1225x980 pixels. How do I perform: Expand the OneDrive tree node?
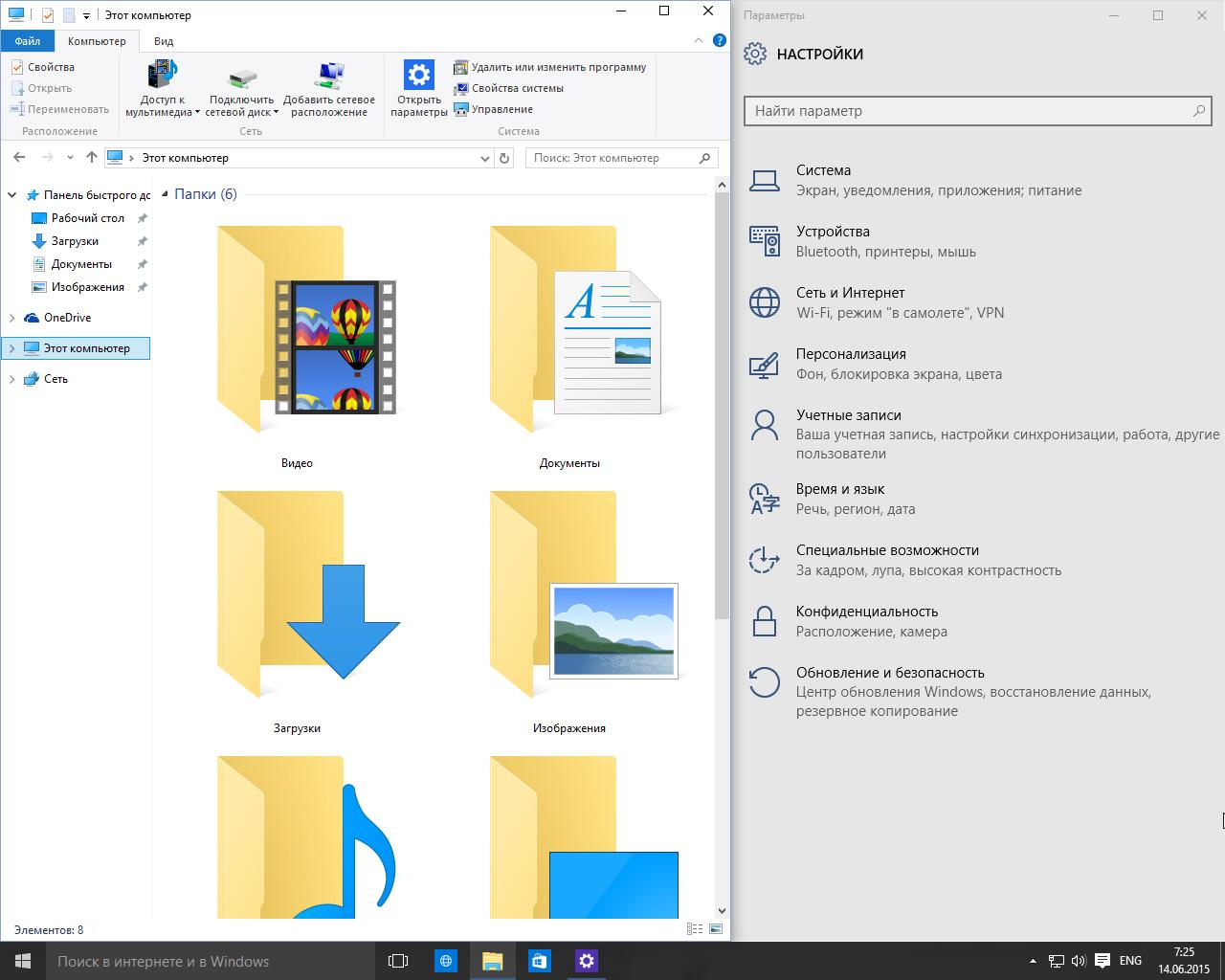pos(12,318)
